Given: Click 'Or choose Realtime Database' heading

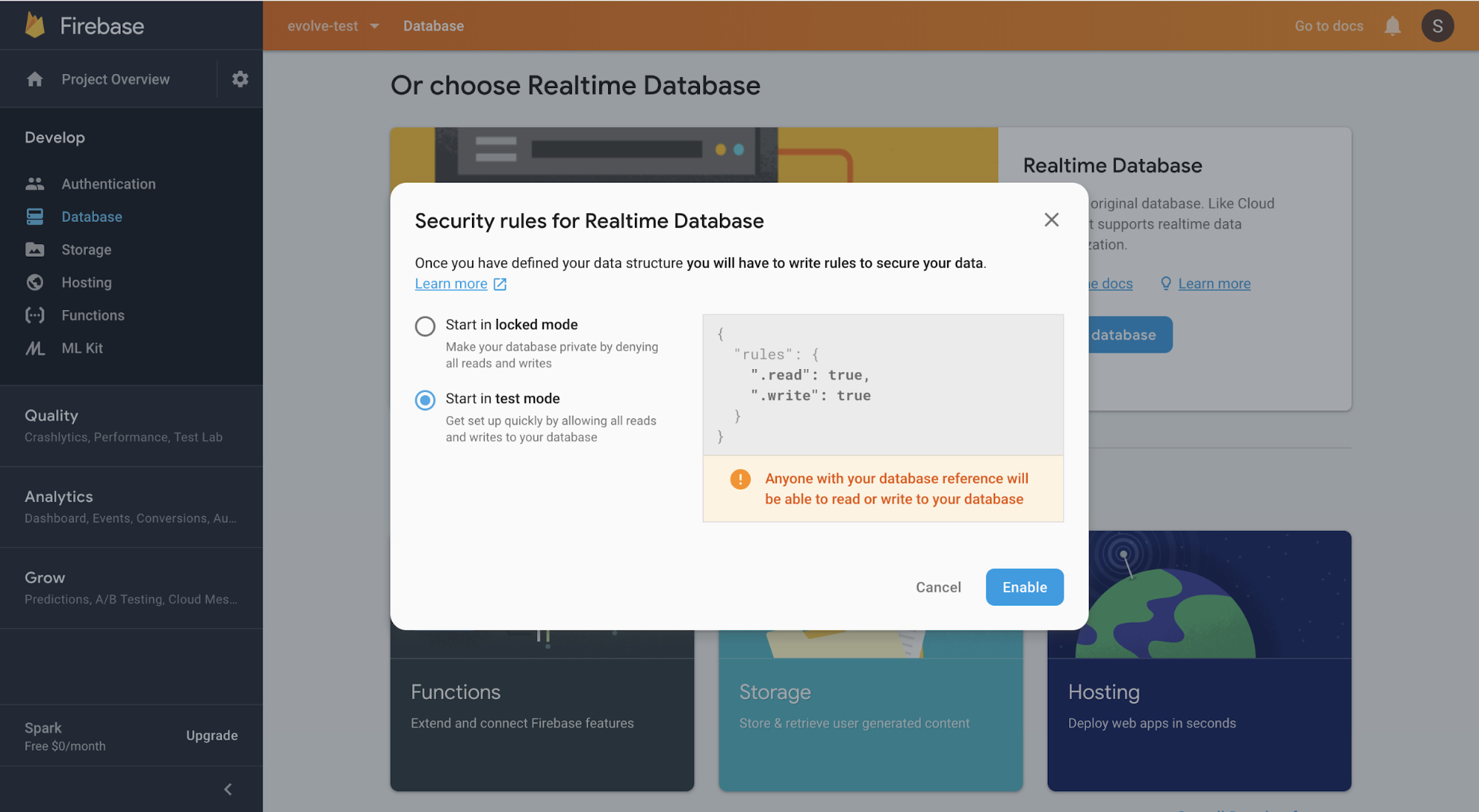Looking at the screenshot, I should coord(576,85).
